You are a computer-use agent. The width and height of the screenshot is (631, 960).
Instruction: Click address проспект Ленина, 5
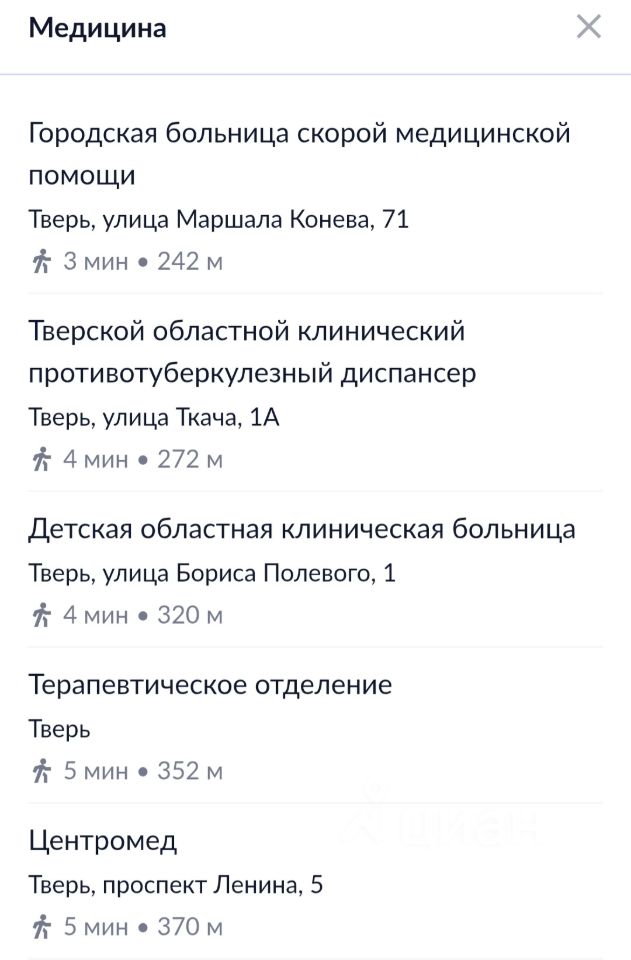click(176, 885)
